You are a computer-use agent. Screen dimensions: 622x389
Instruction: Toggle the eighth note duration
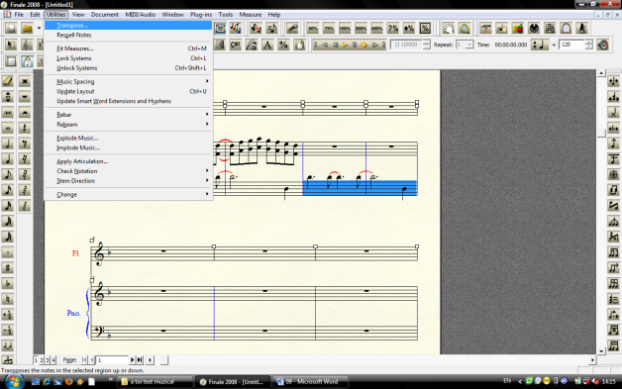pyautogui.click(x=8, y=174)
